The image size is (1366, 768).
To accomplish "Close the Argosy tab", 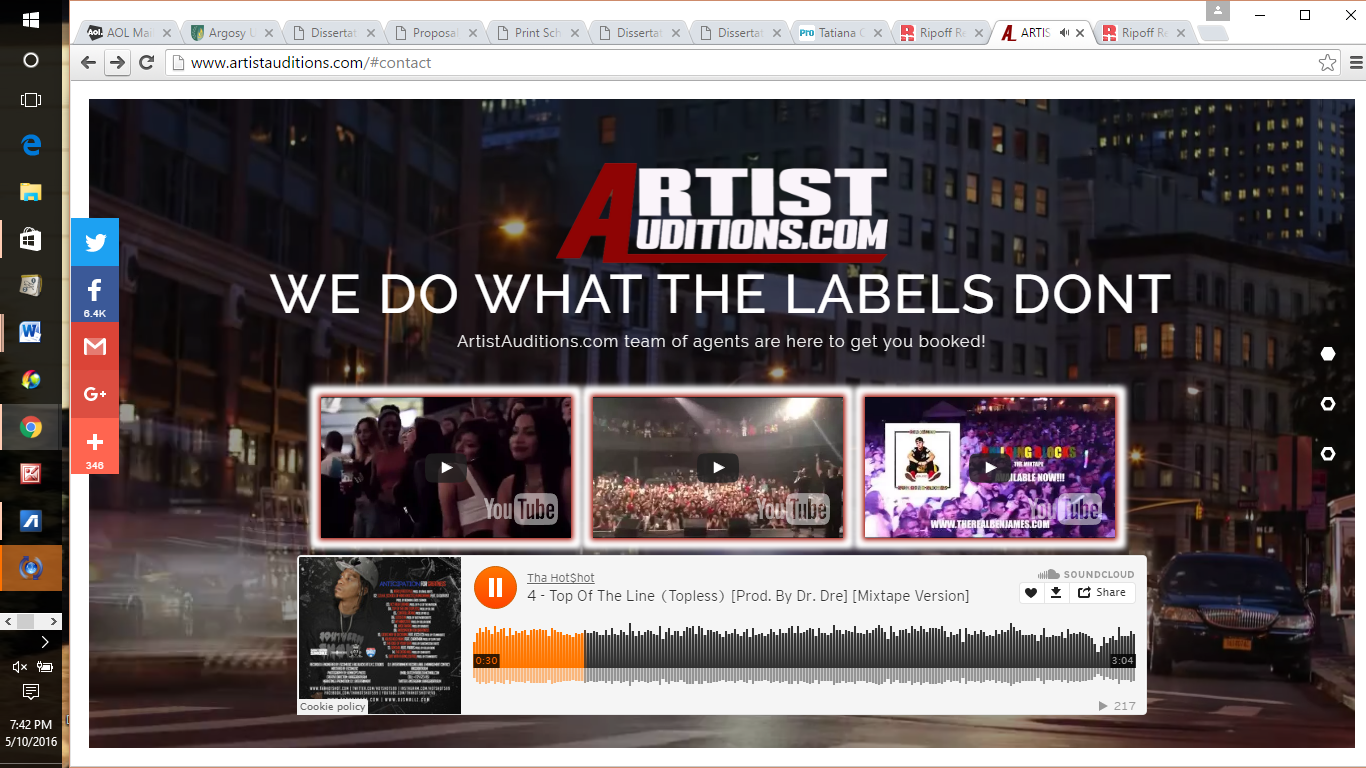I will pos(269,33).
